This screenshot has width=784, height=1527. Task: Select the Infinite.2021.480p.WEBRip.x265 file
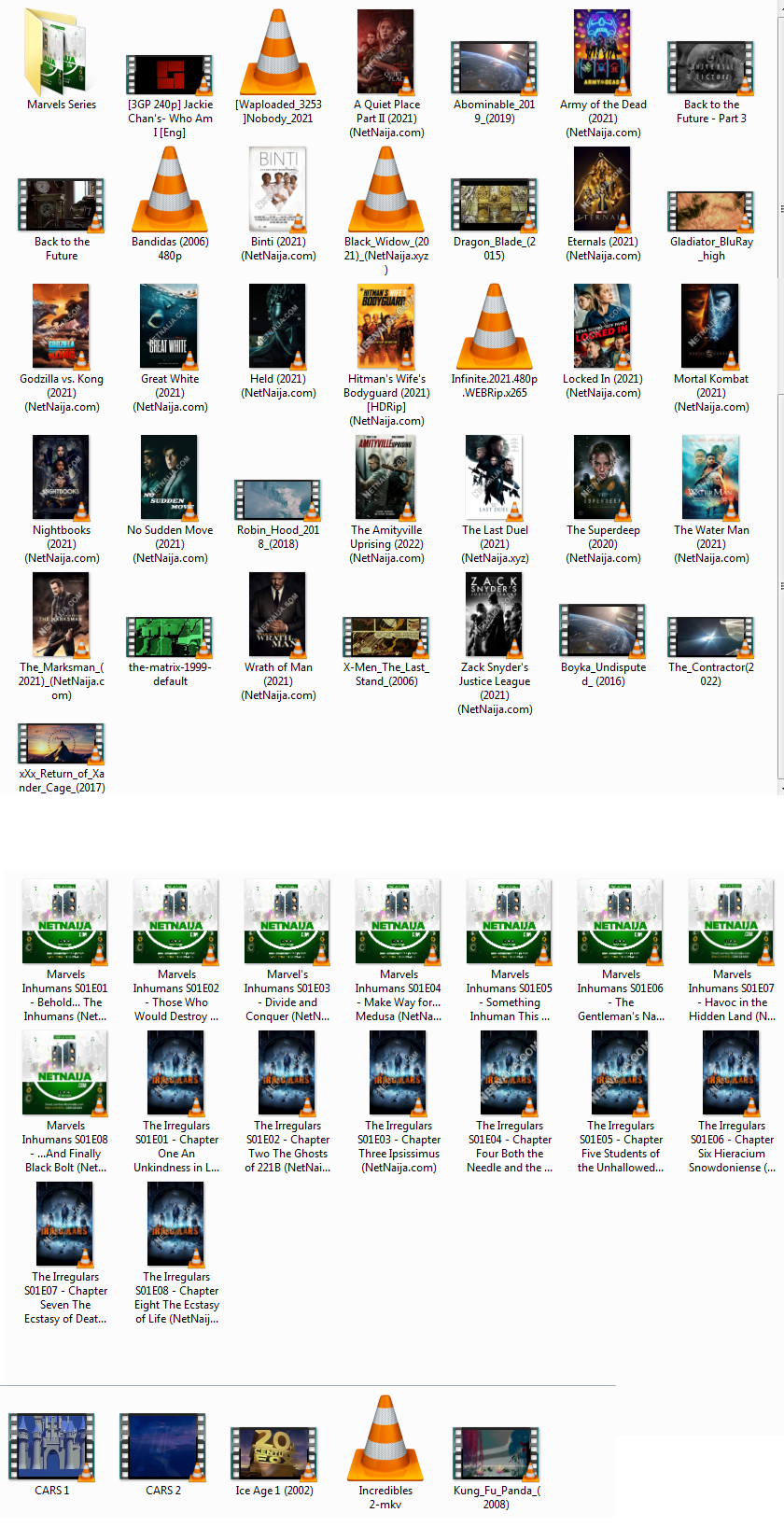[x=495, y=327]
